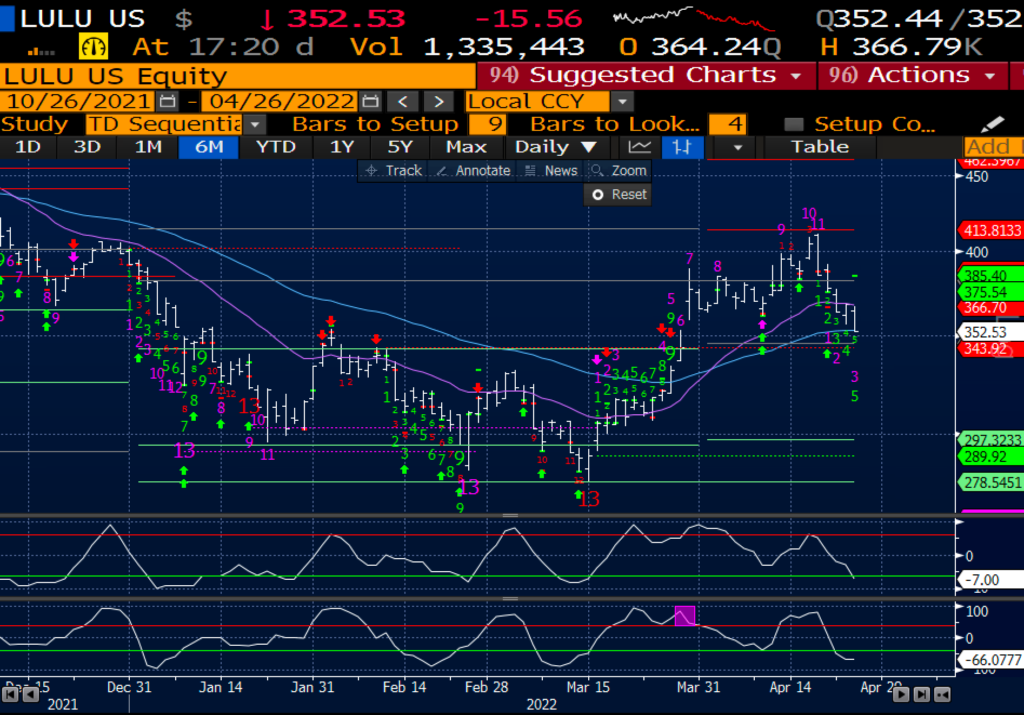Click the Track crosshair tool
The image size is (1024, 715).
pos(393,170)
